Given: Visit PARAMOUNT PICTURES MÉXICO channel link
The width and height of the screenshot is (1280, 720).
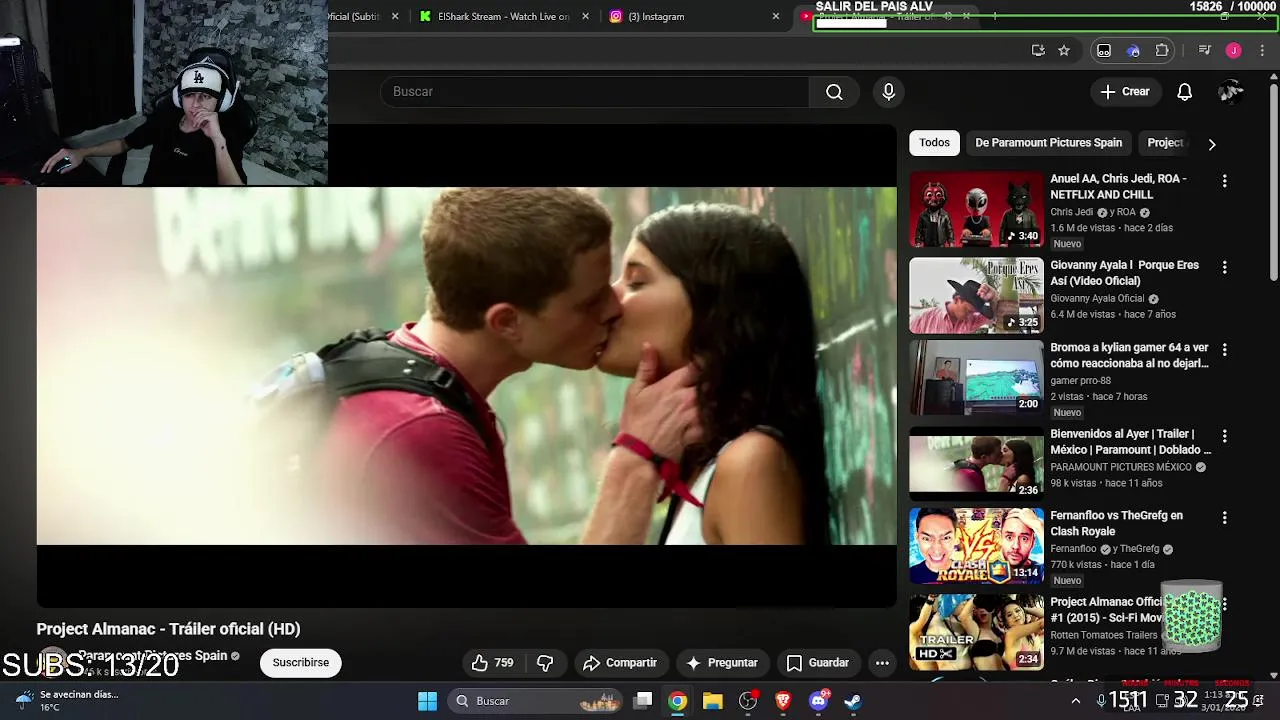Looking at the screenshot, I should point(1120,467).
